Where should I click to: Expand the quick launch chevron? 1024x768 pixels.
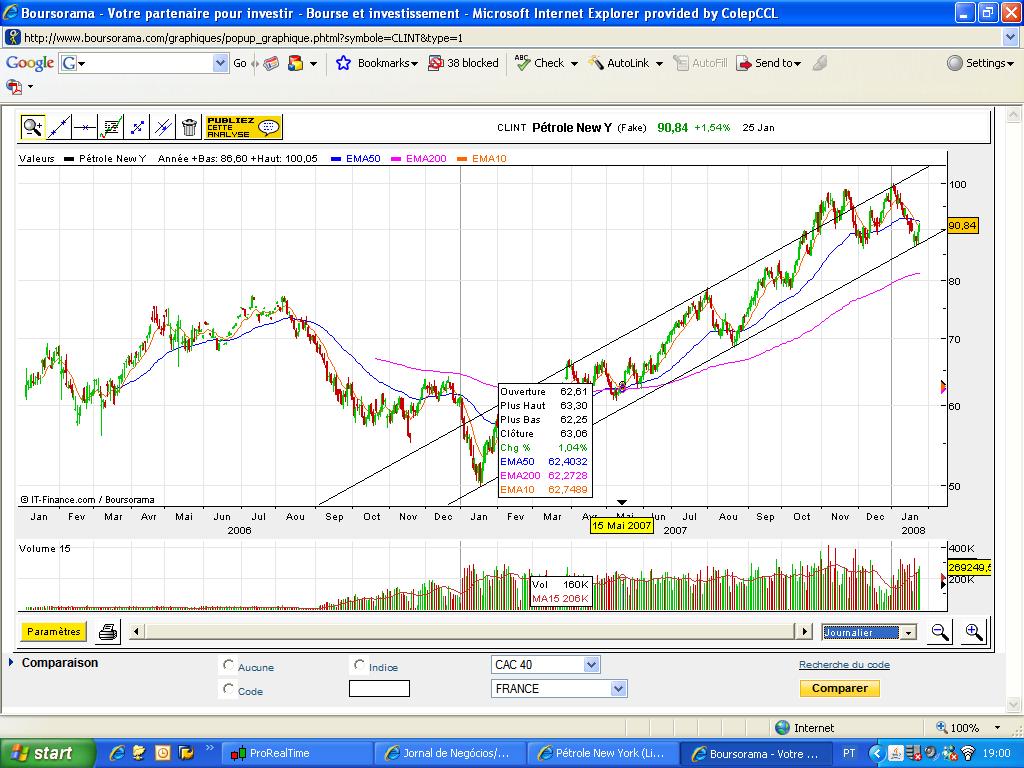pyautogui.click(x=210, y=748)
